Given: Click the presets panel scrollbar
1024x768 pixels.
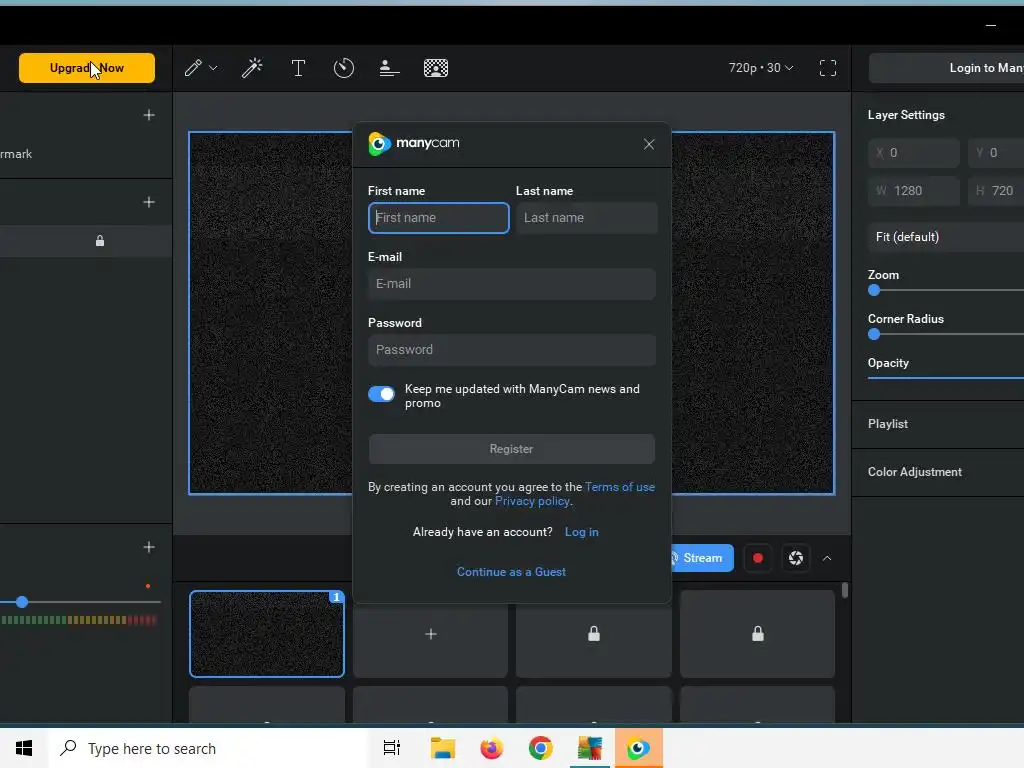Looking at the screenshot, I should 844,590.
